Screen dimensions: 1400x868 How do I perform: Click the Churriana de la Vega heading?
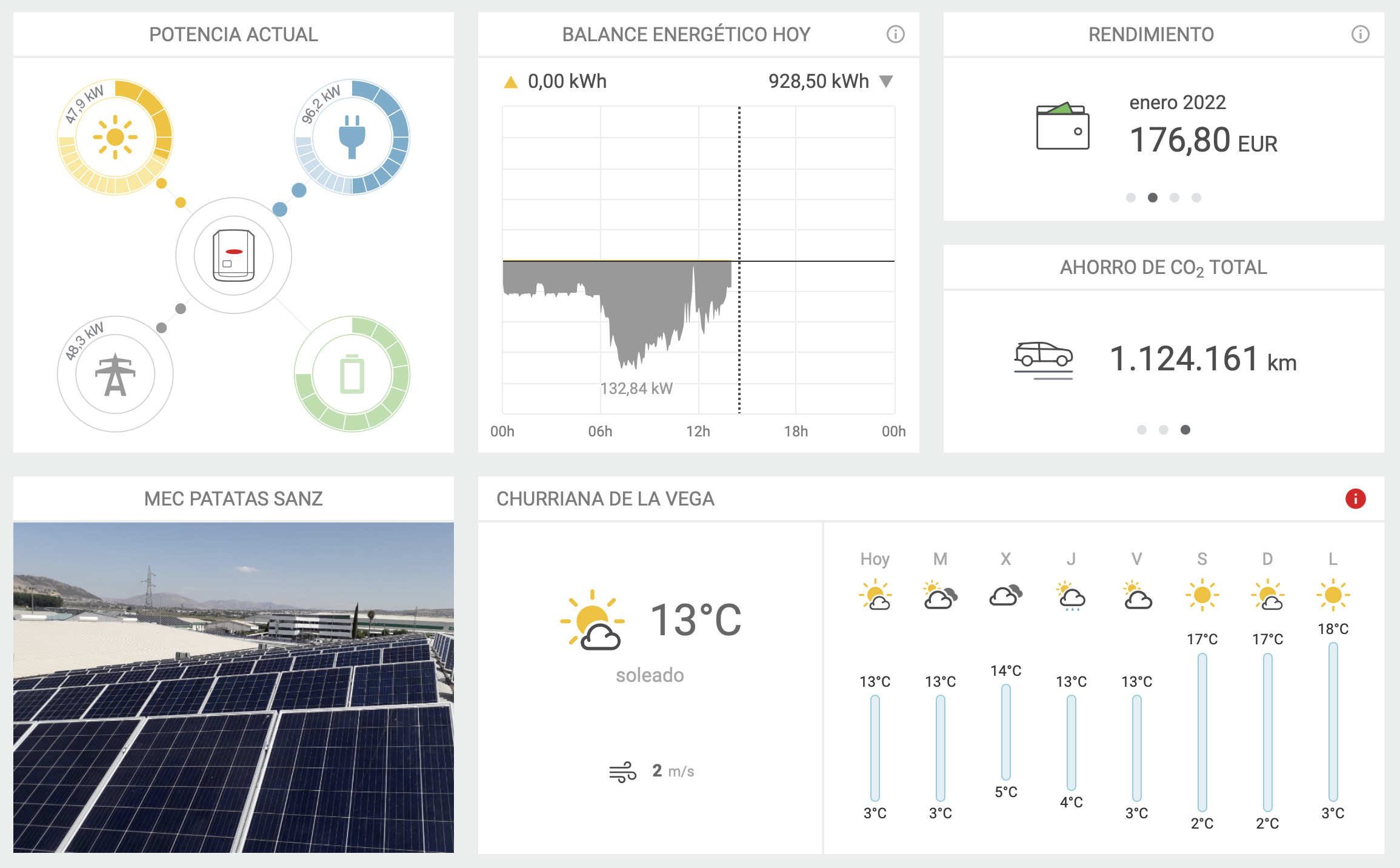pyautogui.click(x=605, y=499)
